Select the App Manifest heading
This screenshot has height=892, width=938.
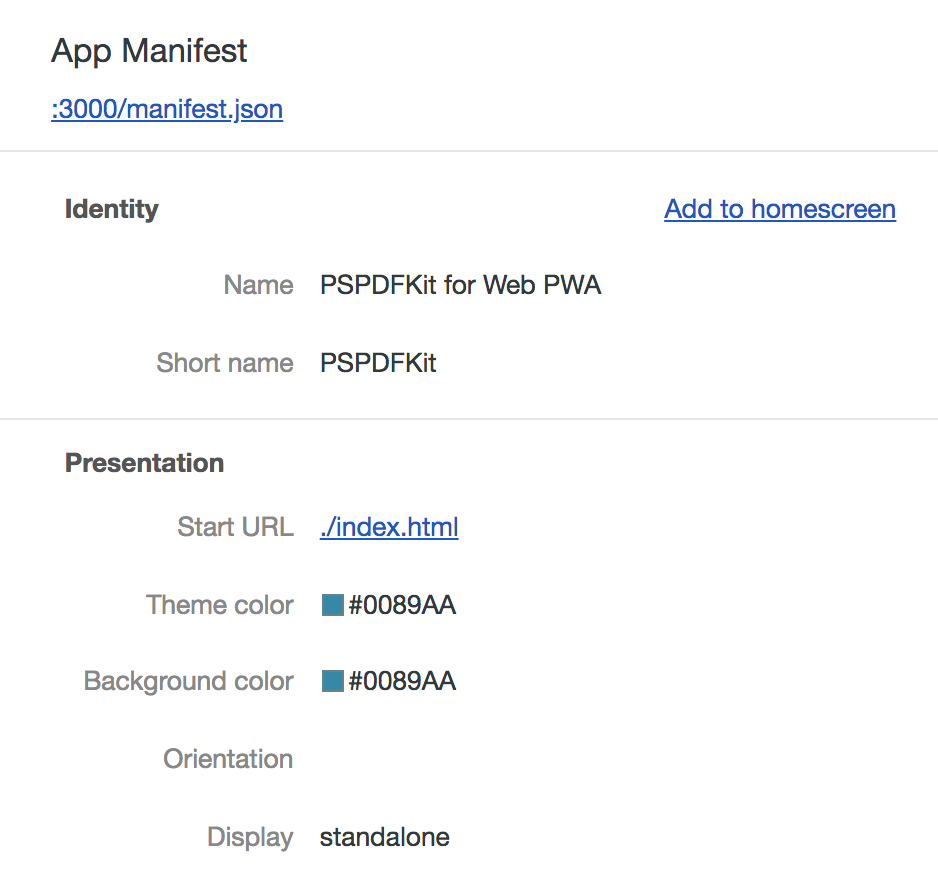(148, 51)
